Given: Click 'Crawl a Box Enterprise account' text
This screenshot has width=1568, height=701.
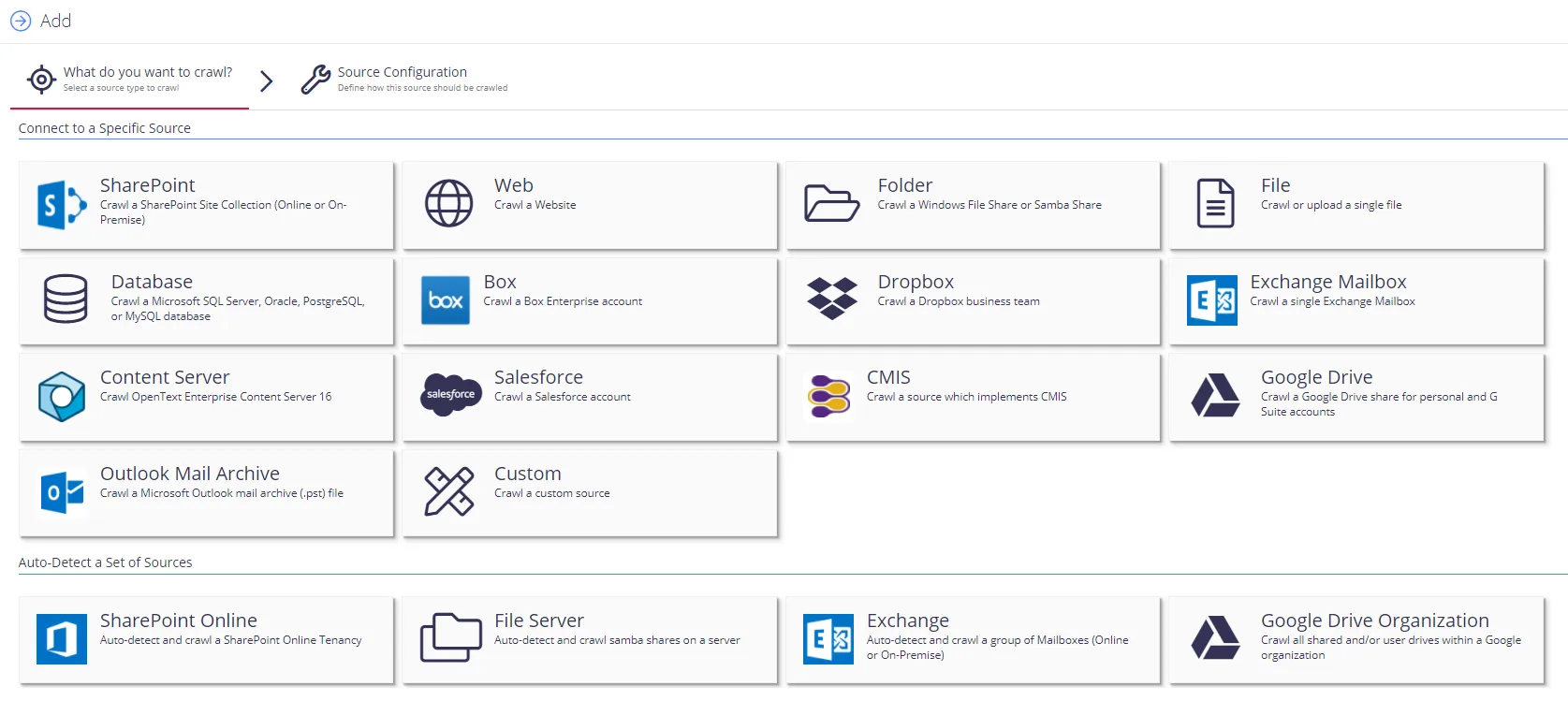Looking at the screenshot, I should point(563,301).
